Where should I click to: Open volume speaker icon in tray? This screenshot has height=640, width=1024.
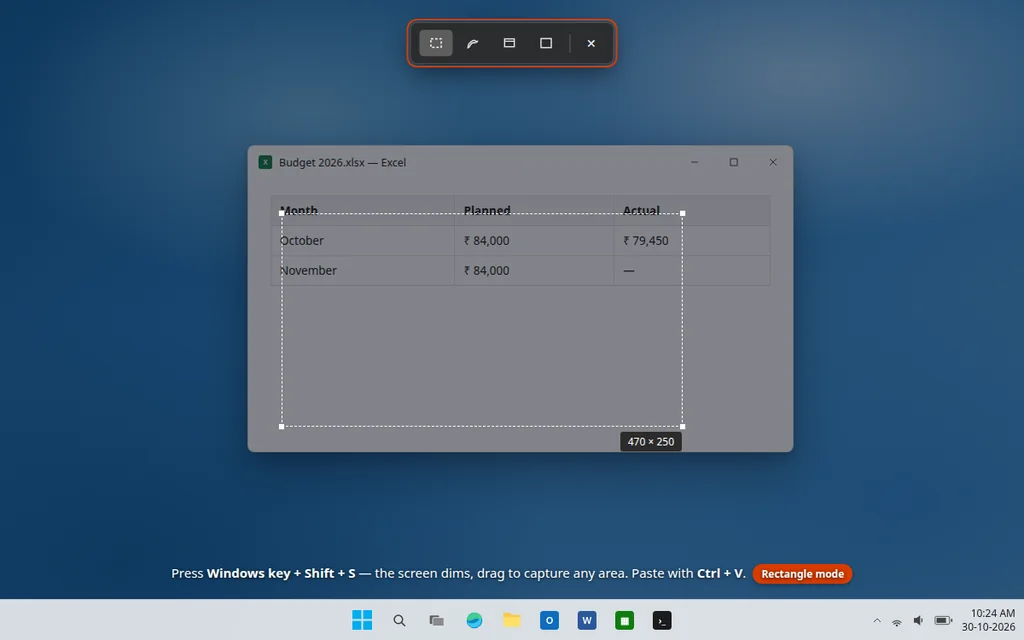point(918,620)
